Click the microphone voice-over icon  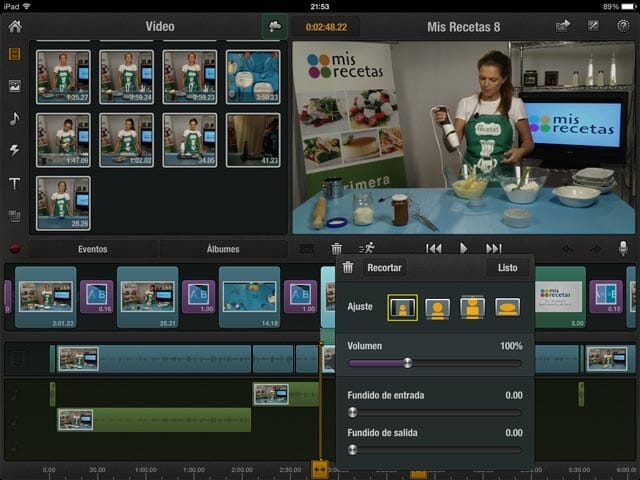(x=623, y=248)
